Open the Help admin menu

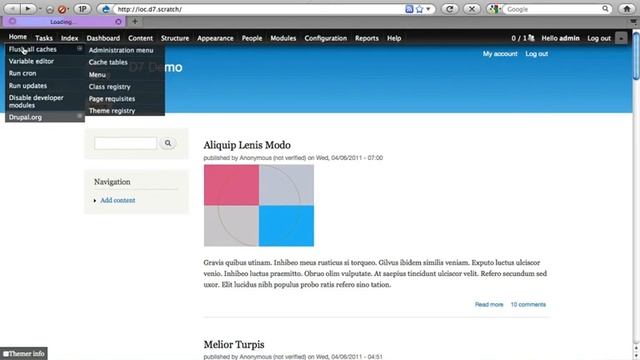(394, 38)
